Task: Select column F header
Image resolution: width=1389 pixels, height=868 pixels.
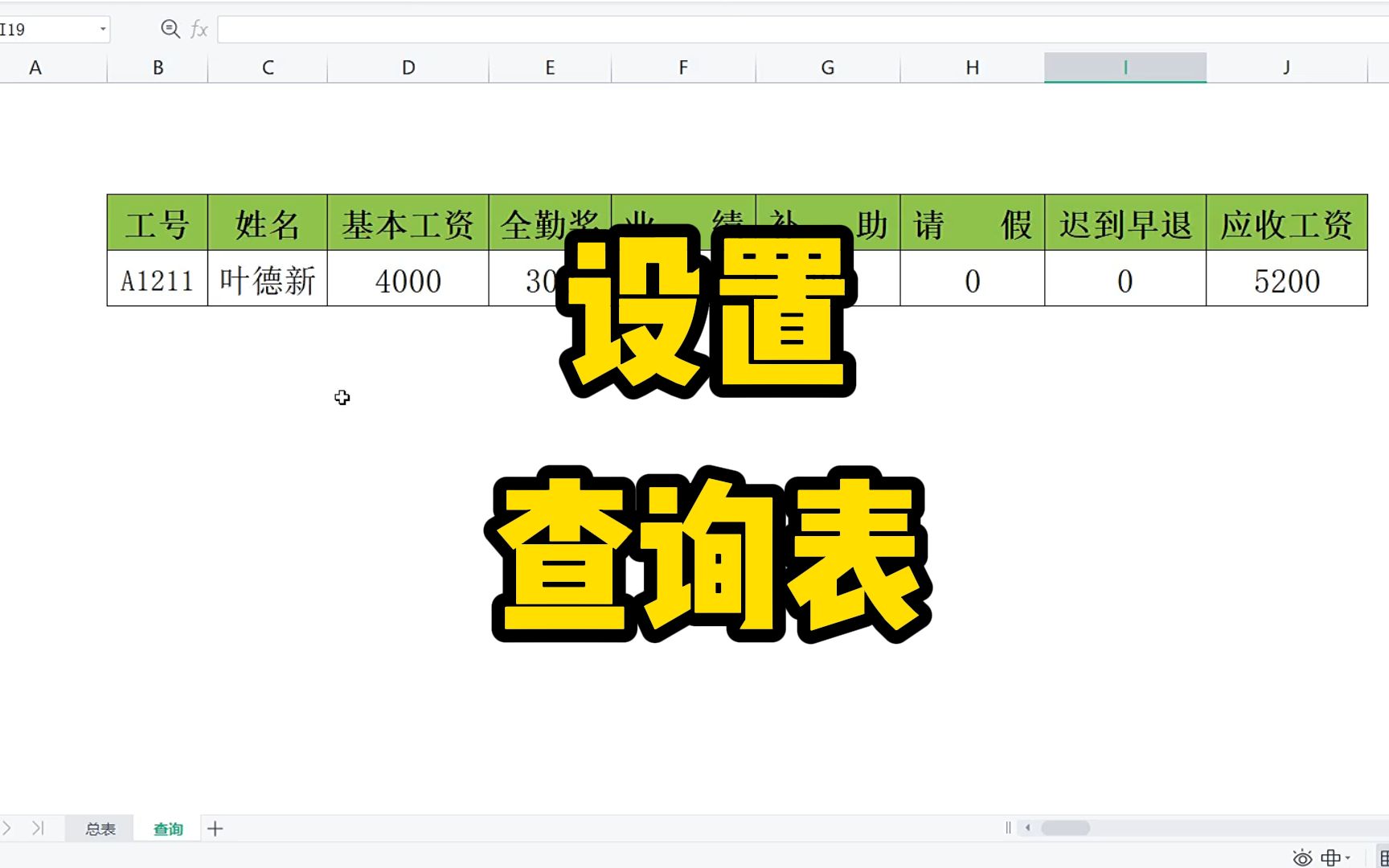Action: pyautogui.click(x=683, y=68)
